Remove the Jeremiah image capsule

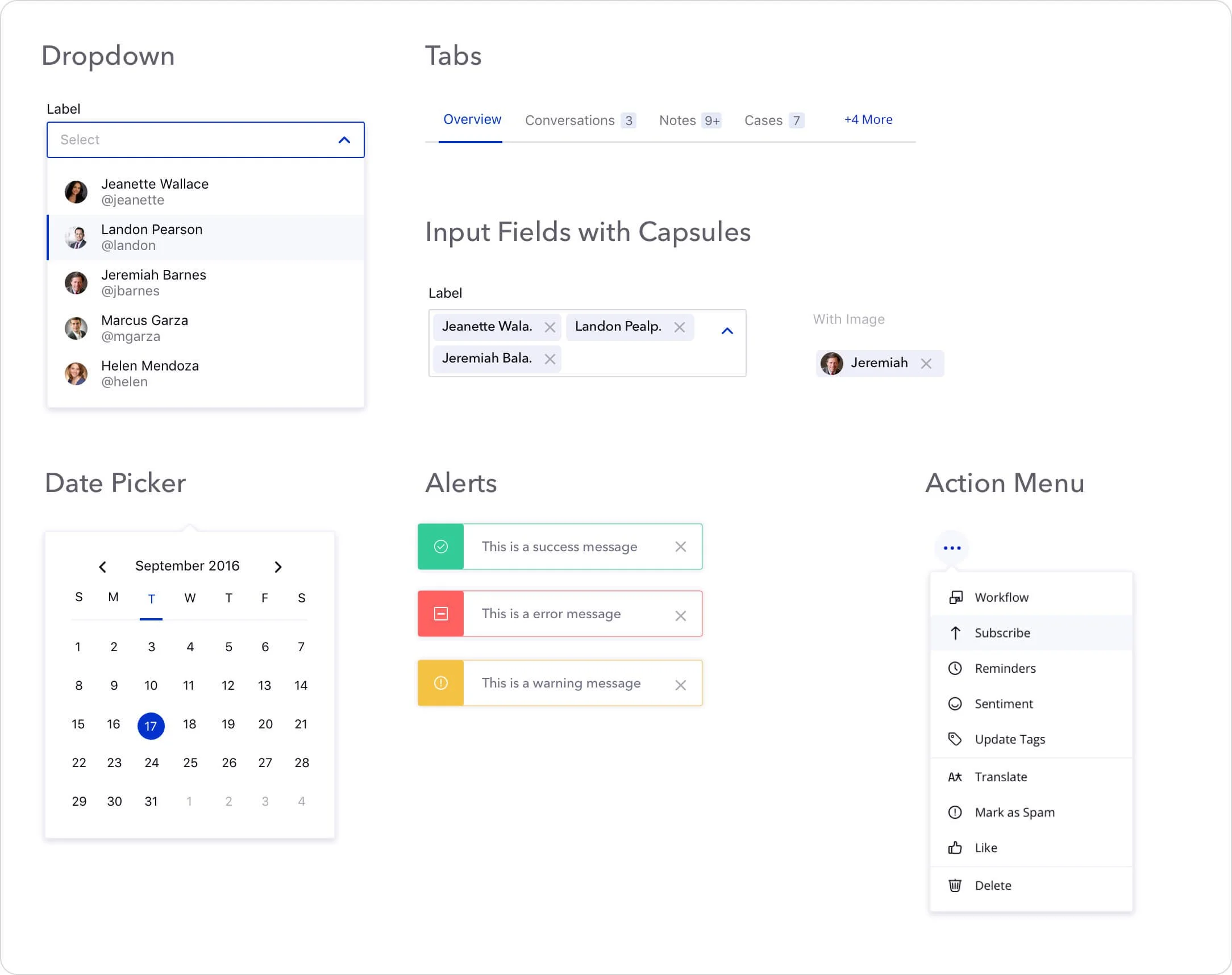coord(927,363)
